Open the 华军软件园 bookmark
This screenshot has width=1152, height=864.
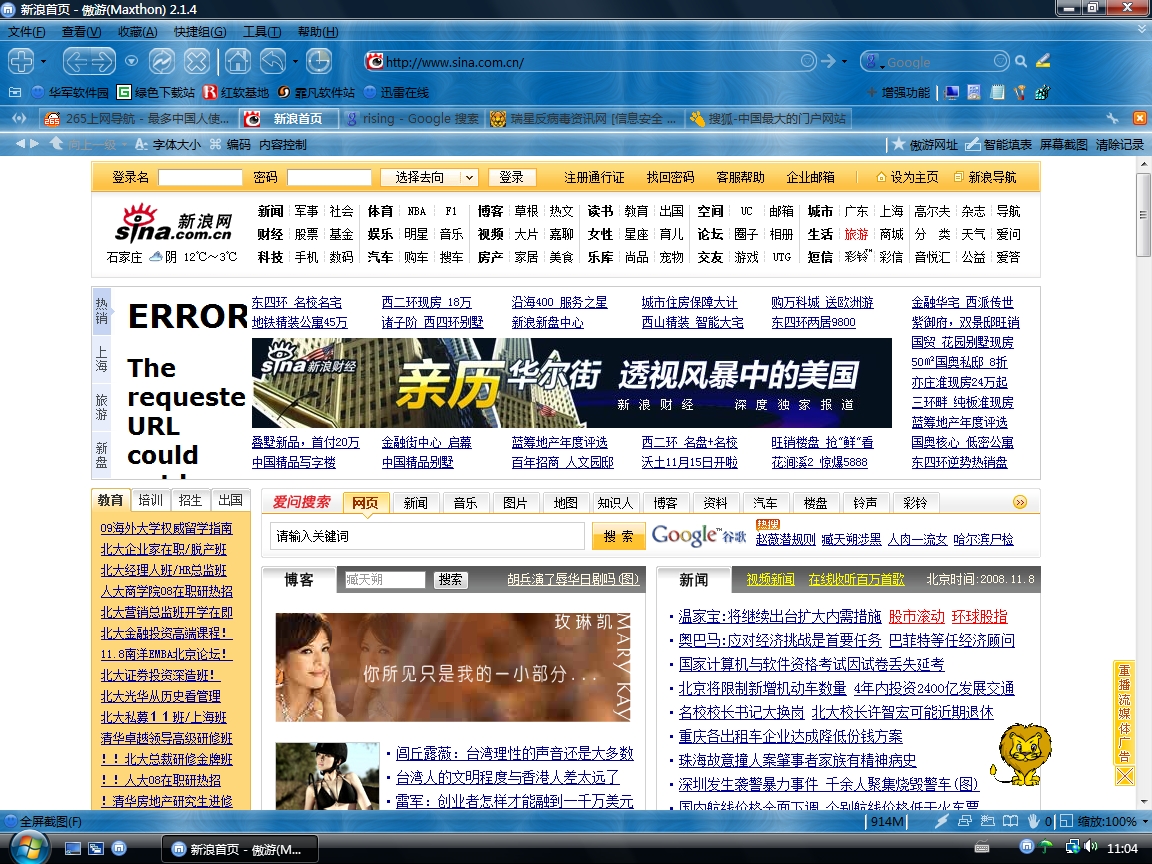pos(70,93)
